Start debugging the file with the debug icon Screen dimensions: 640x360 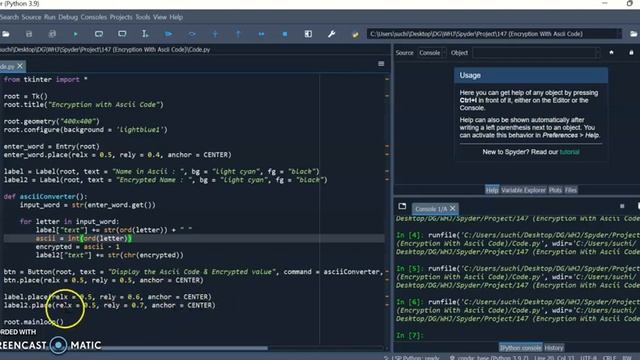pos(168,34)
